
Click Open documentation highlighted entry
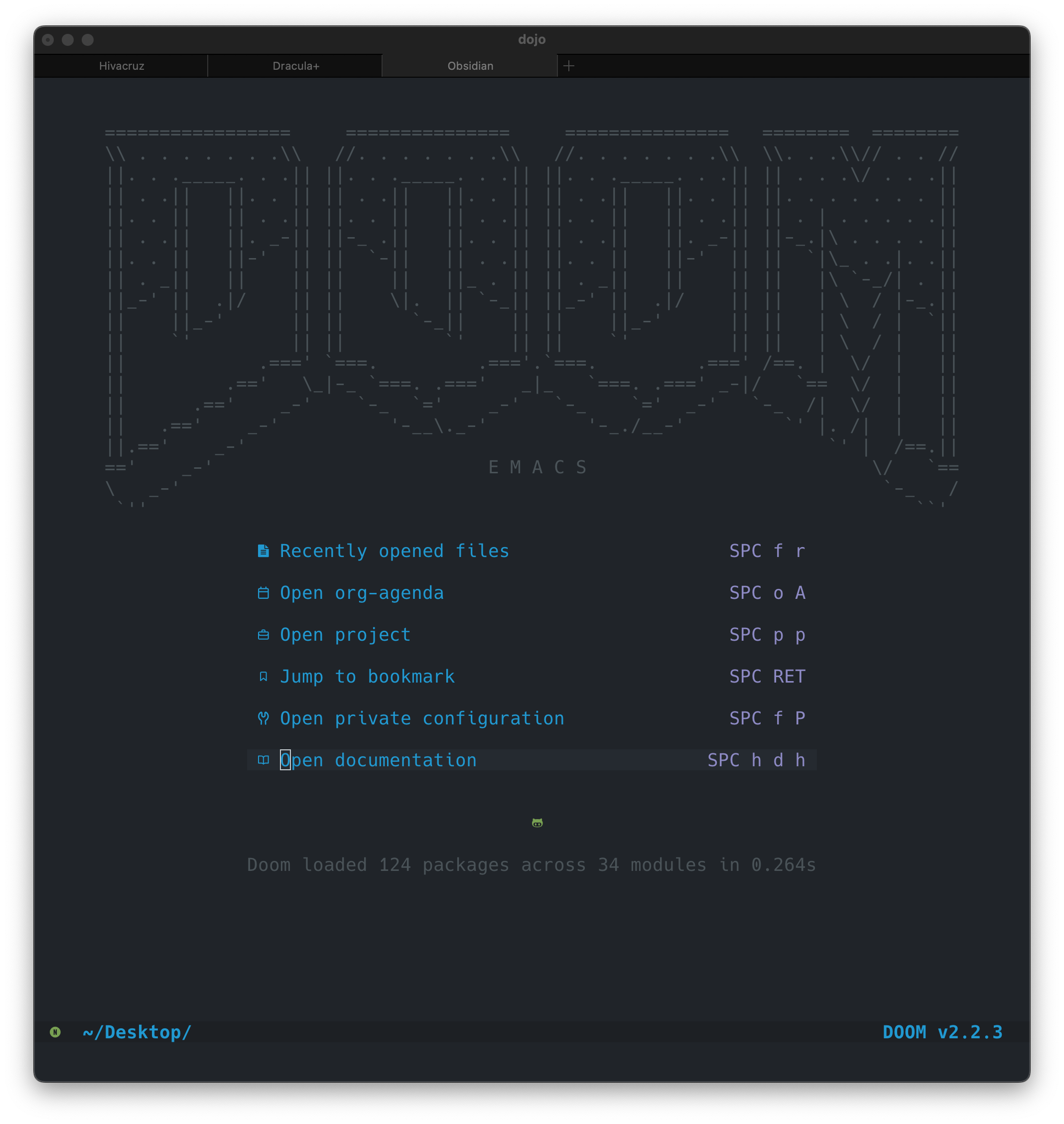532,760
